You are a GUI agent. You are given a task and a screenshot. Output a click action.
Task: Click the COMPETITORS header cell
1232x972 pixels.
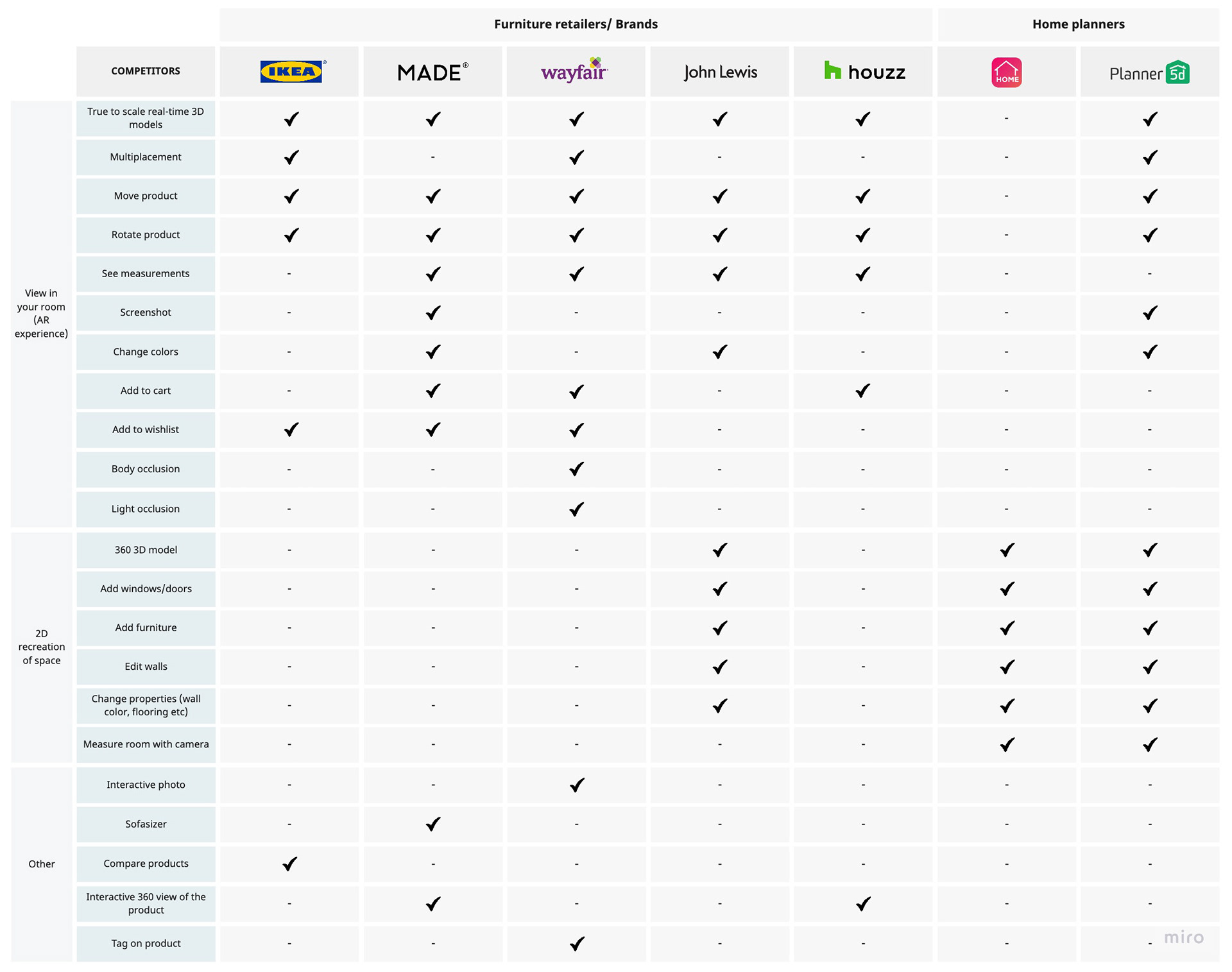click(x=146, y=71)
